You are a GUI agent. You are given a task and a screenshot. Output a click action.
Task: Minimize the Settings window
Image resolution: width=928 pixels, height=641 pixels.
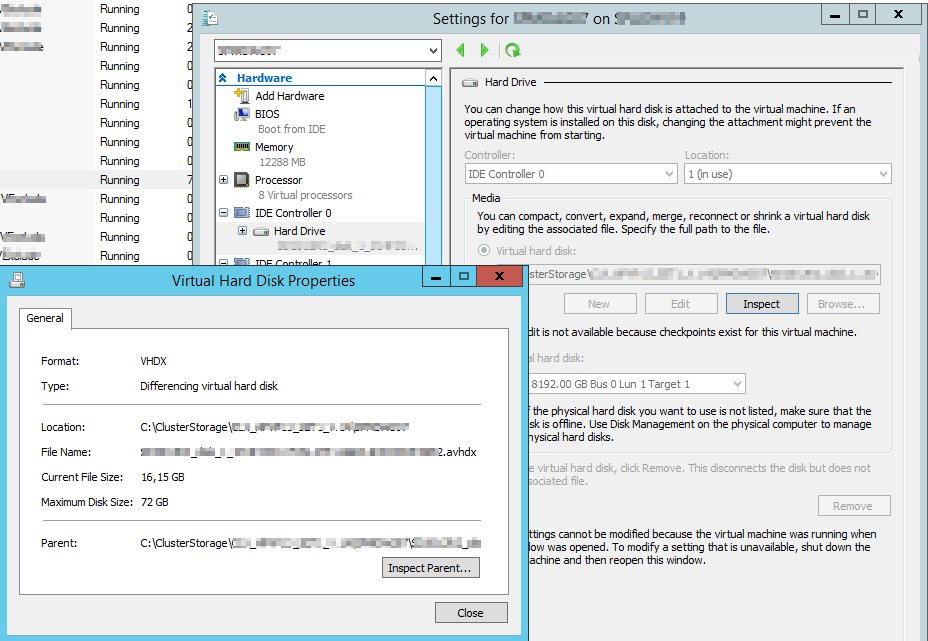point(835,15)
